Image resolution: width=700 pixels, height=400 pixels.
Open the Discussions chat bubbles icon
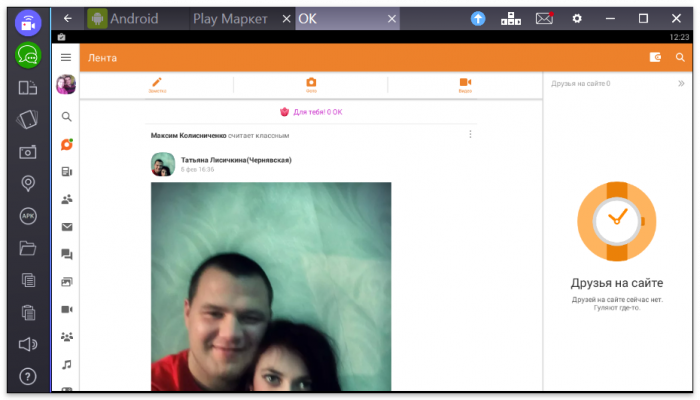tap(67, 255)
